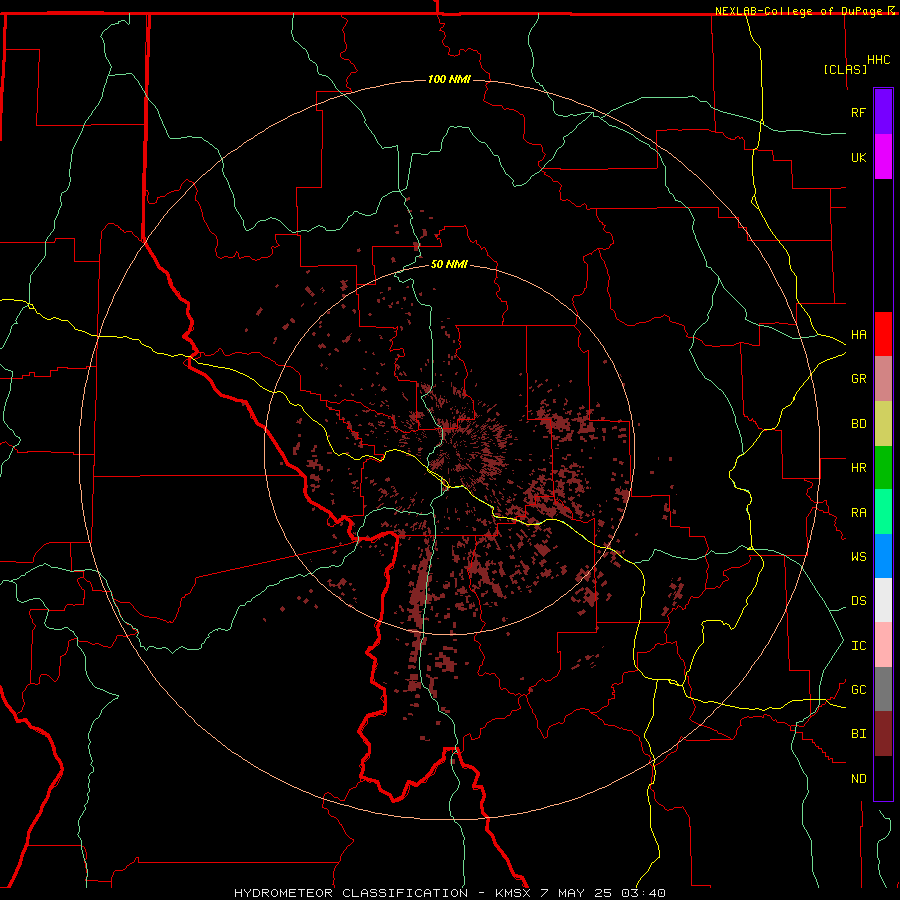Select the IC light-pink legend swatch
The image size is (900, 900).
coord(883,645)
